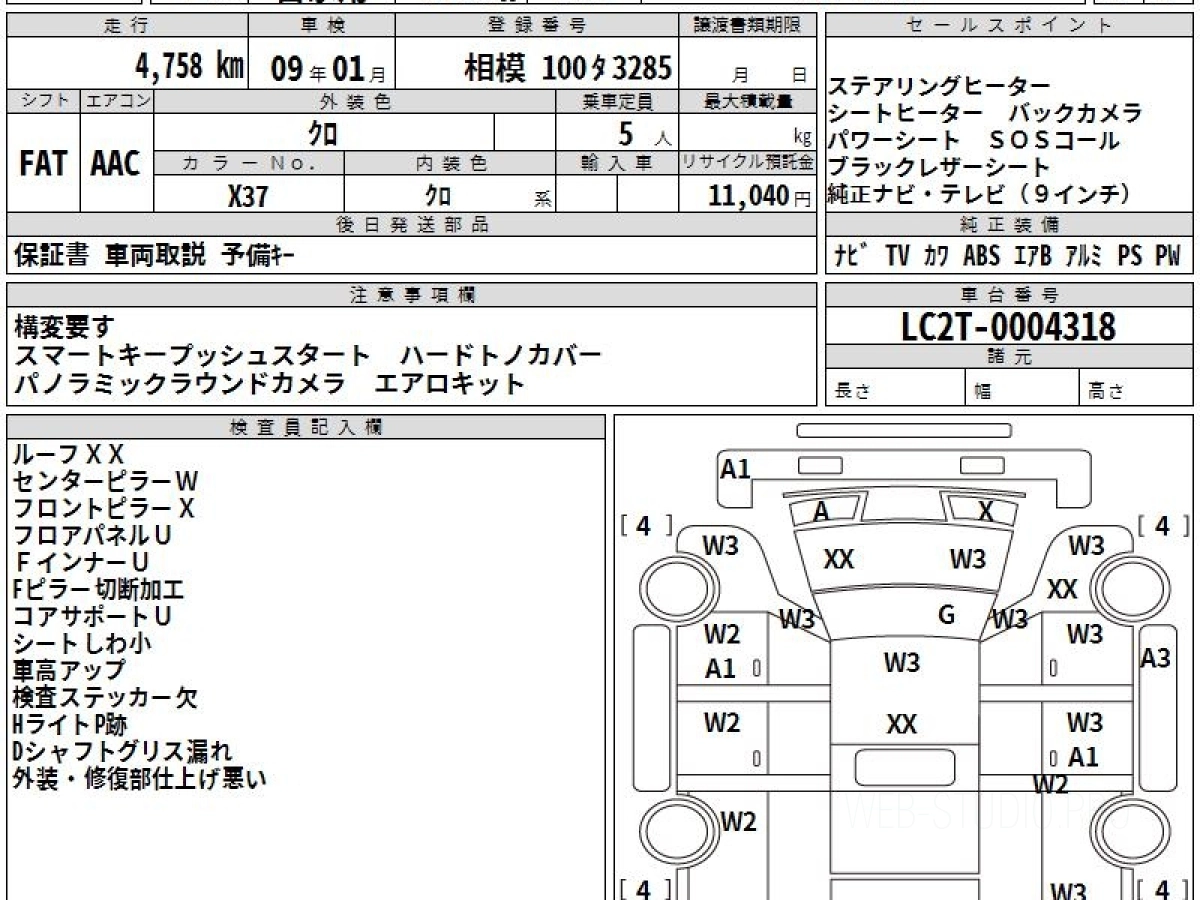The height and width of the screenshot is (900, 1200).
Task: Select the クロ value under 内装色
Action: click(x=438, y=195)
